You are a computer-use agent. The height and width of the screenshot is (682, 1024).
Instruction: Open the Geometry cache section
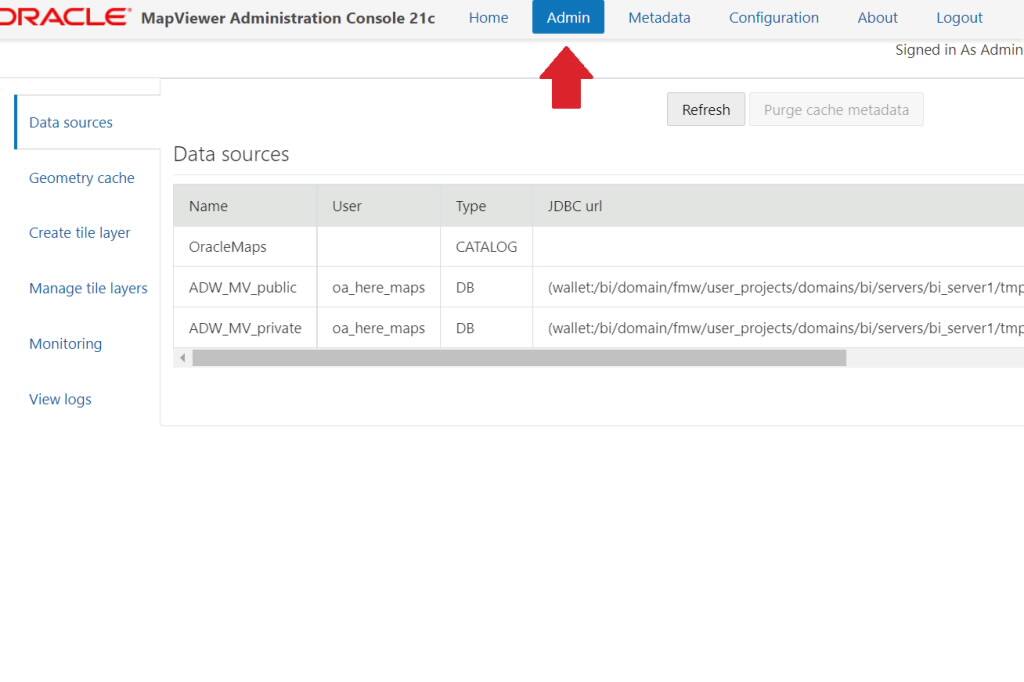point(81,177)
